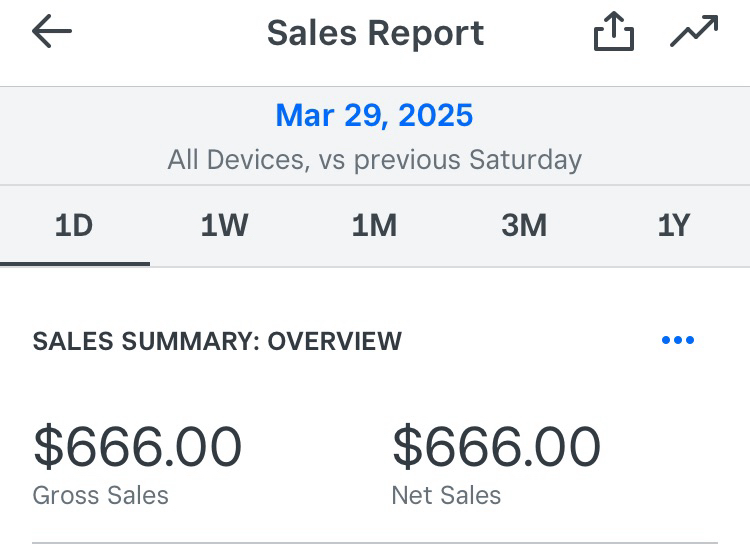The height and width of the screenshot is (547, 750).
Task: Tap the words 'vs previous Saturday'
Action: (x=453, y=160)
